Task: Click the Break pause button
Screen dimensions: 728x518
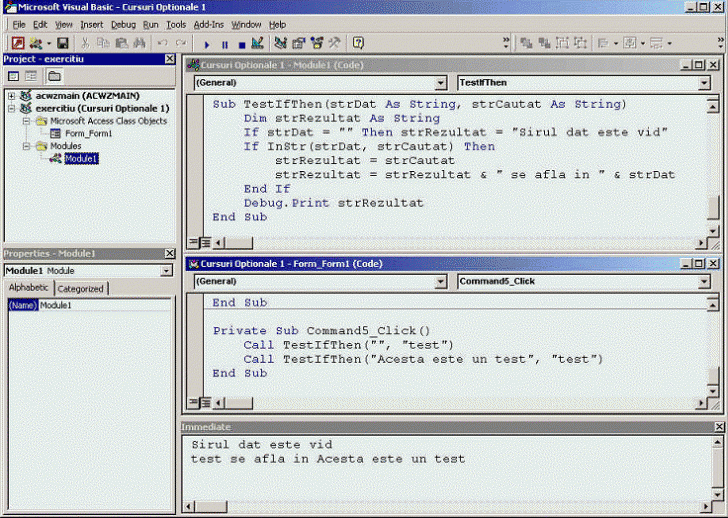Action: coord(225,45)
